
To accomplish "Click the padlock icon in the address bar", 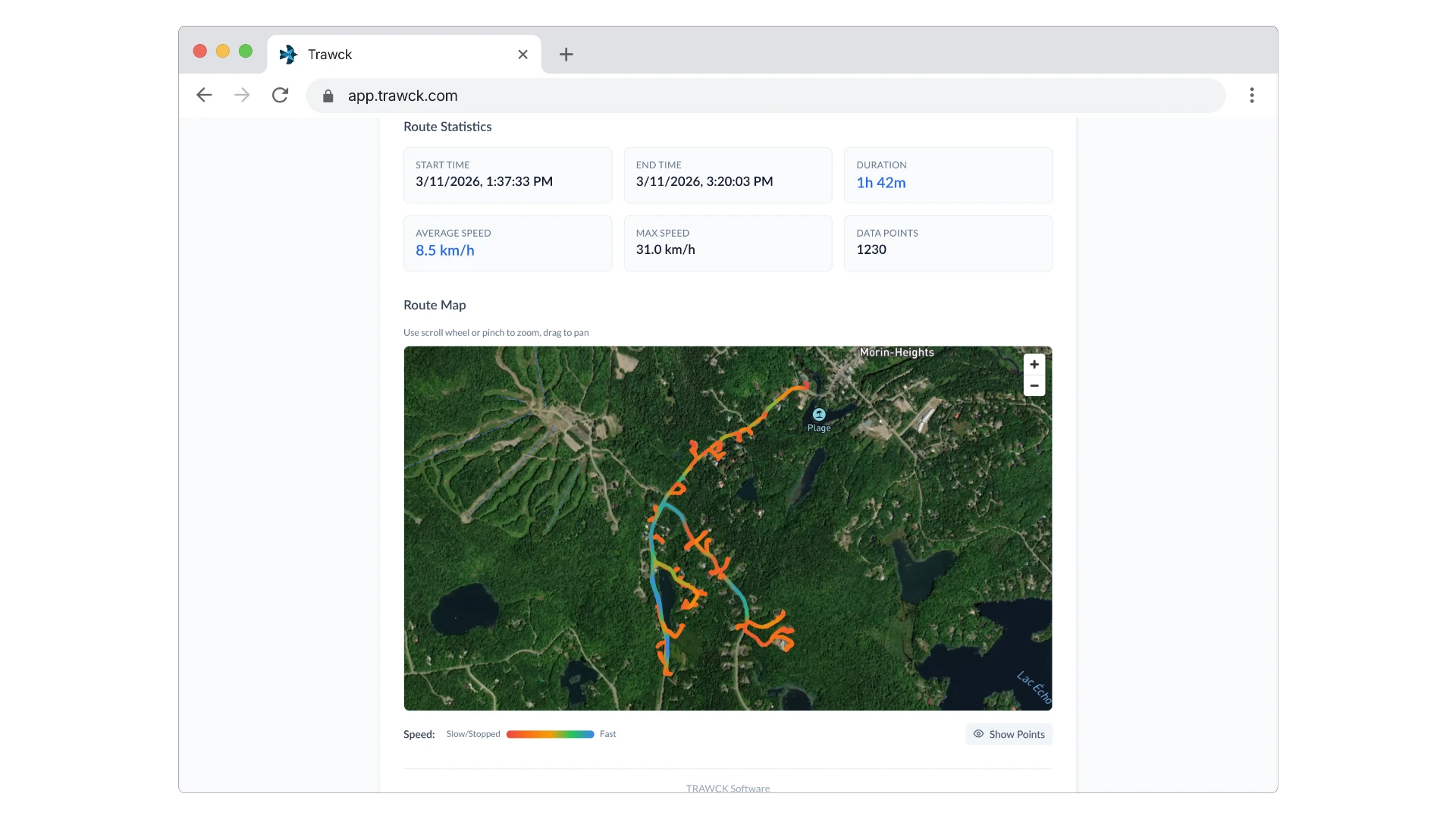I will [x=328, y=96].
